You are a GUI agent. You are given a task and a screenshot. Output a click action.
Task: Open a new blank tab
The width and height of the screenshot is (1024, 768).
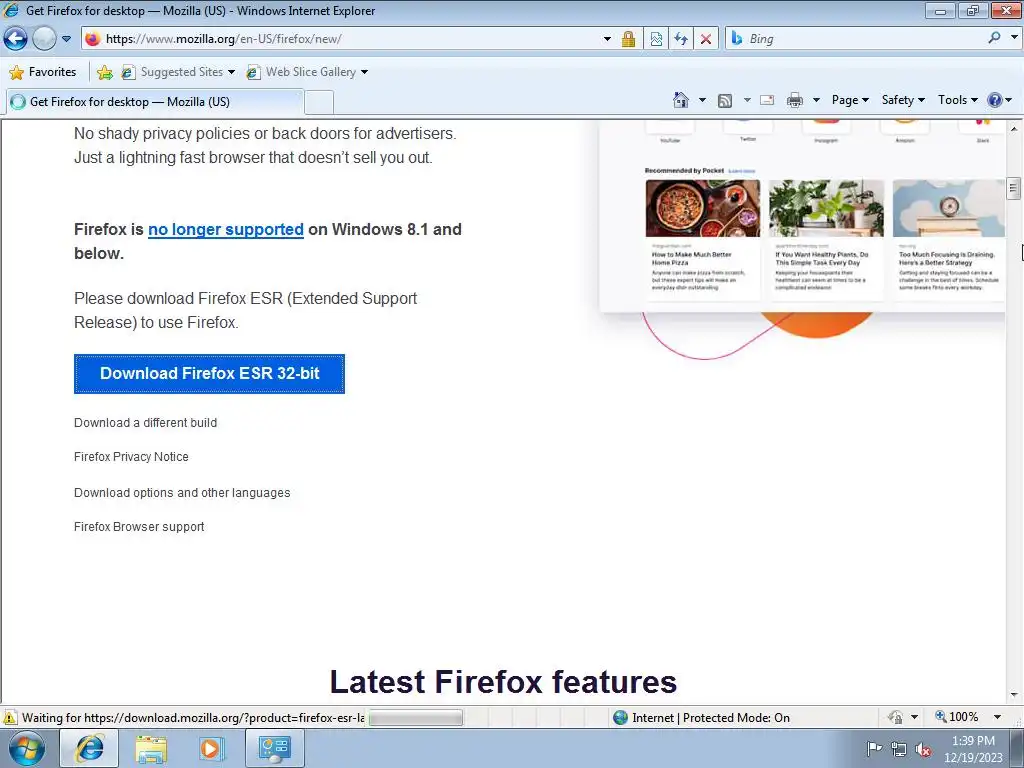tap(319, 103)
